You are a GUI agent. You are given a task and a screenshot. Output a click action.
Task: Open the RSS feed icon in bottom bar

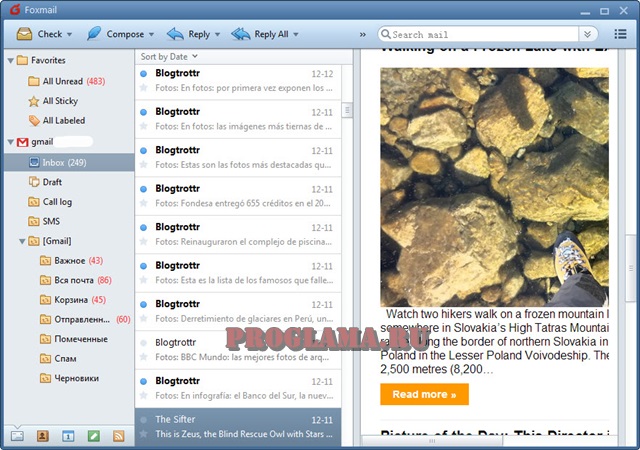point(118,436)
